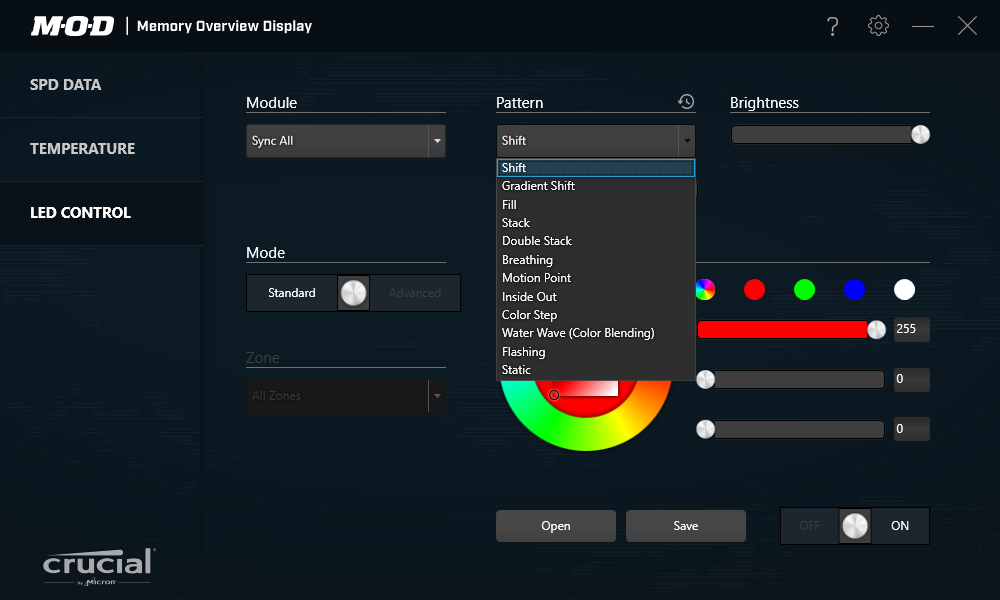Click the help question mark icon
Screen dimensions: 1000x600
tap(832, 27)
